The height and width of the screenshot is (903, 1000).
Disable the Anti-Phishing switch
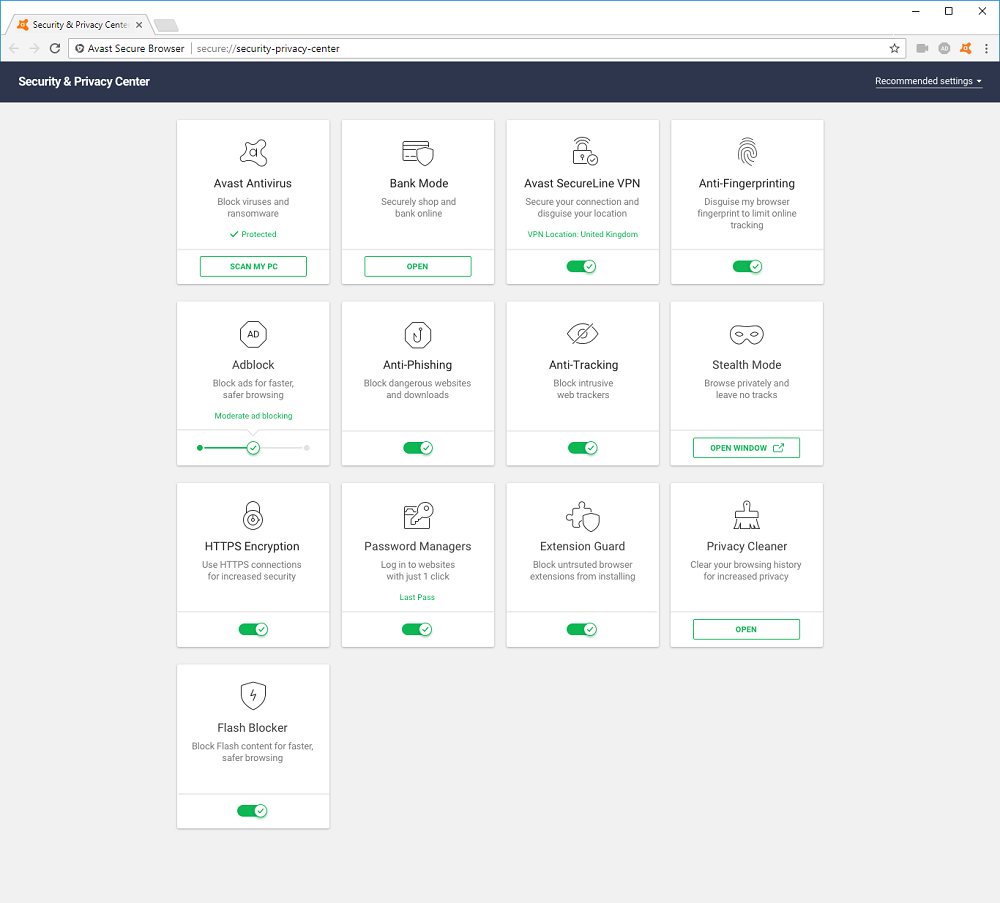tap(418, 448)
